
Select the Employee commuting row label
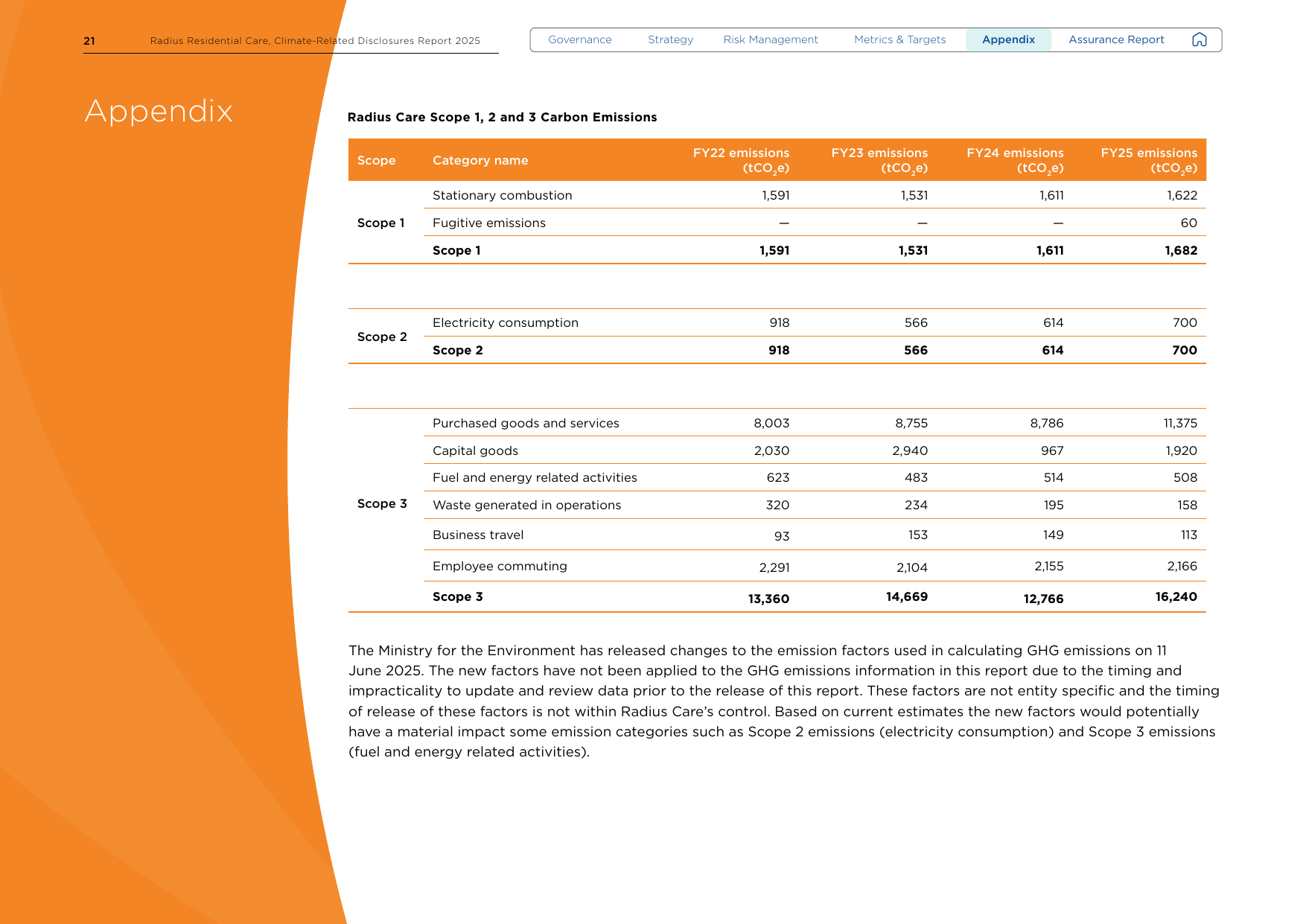pos(500,566)
